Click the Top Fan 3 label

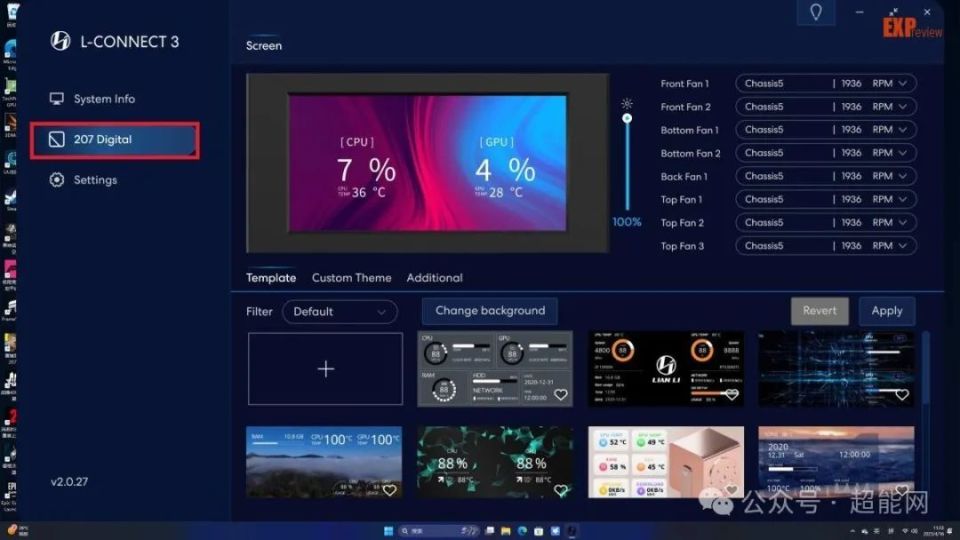[682, 246]
